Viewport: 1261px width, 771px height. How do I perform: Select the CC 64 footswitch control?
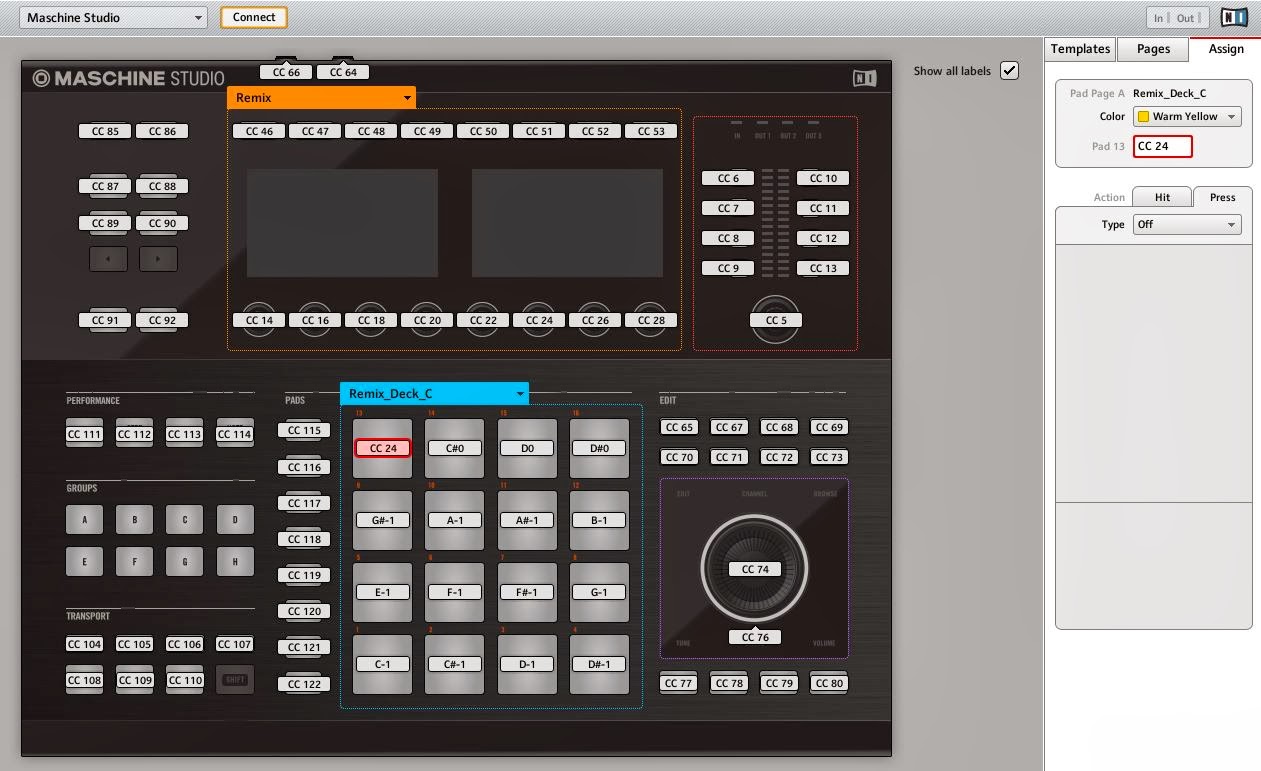click(343, 72)
